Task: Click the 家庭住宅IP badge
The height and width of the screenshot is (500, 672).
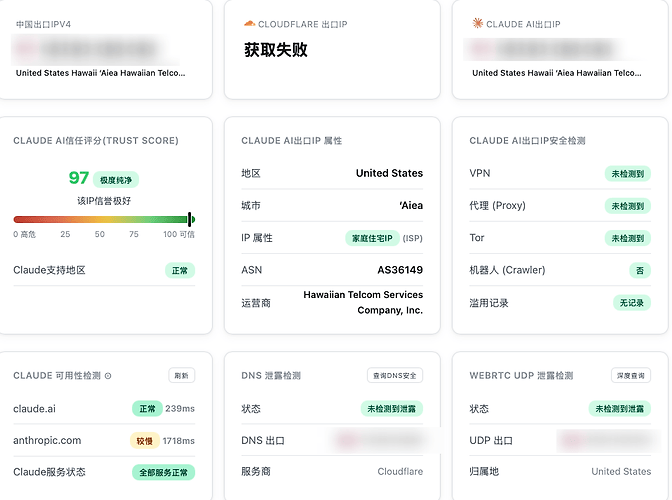Action: click(x=372, y=238)
